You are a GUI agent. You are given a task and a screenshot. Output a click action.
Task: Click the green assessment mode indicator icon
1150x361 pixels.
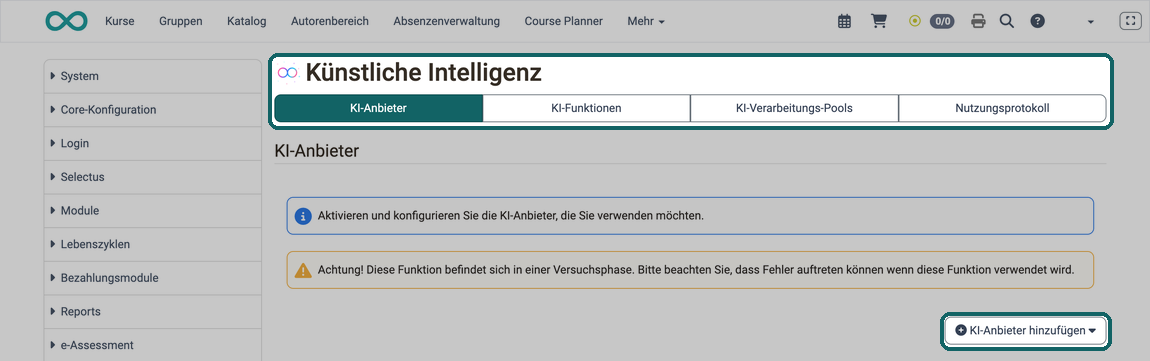915,21
